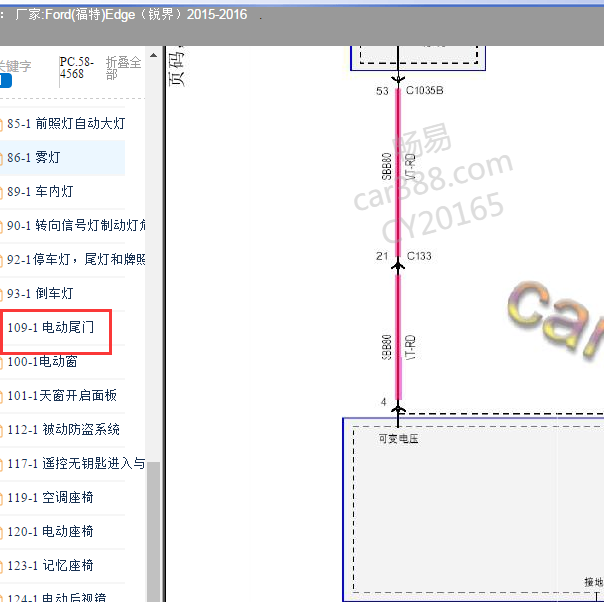Click document icon beside 86-1 雾灯
The height and width of the screenshot is (602, 604).
tap(1, 158)
